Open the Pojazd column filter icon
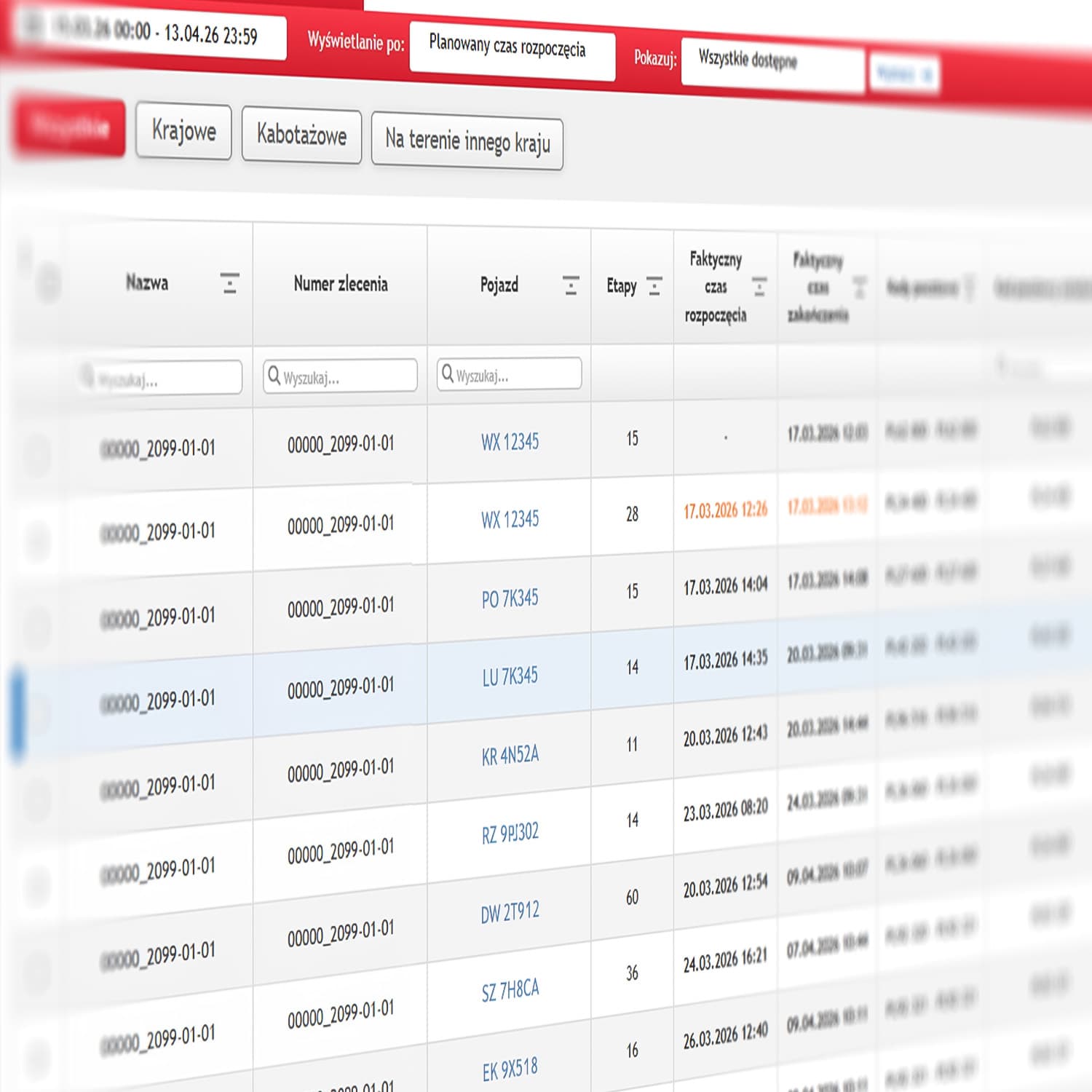The width and height of the screenshot is (1092, 1092). [x=571, y=285]
